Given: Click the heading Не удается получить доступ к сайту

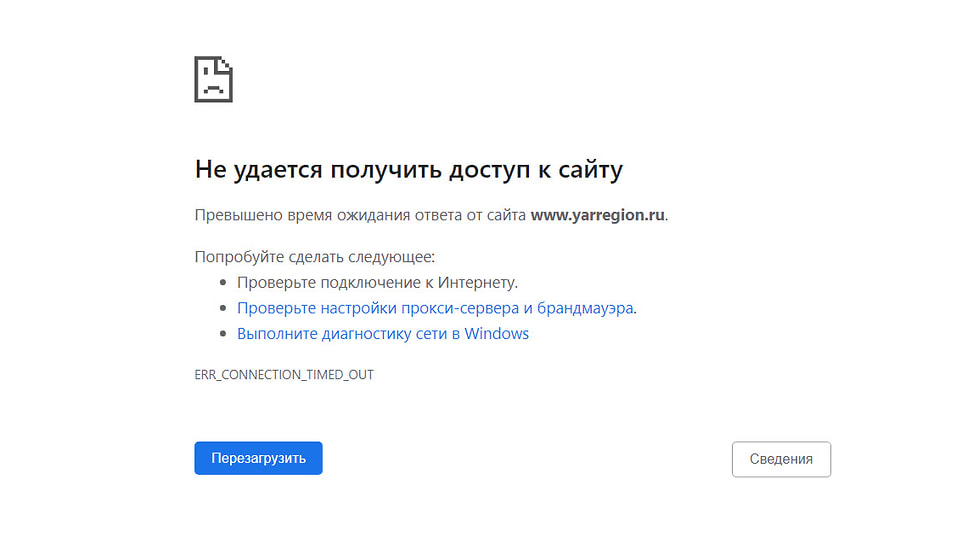Looking at the screenshot, I should 409,169.
